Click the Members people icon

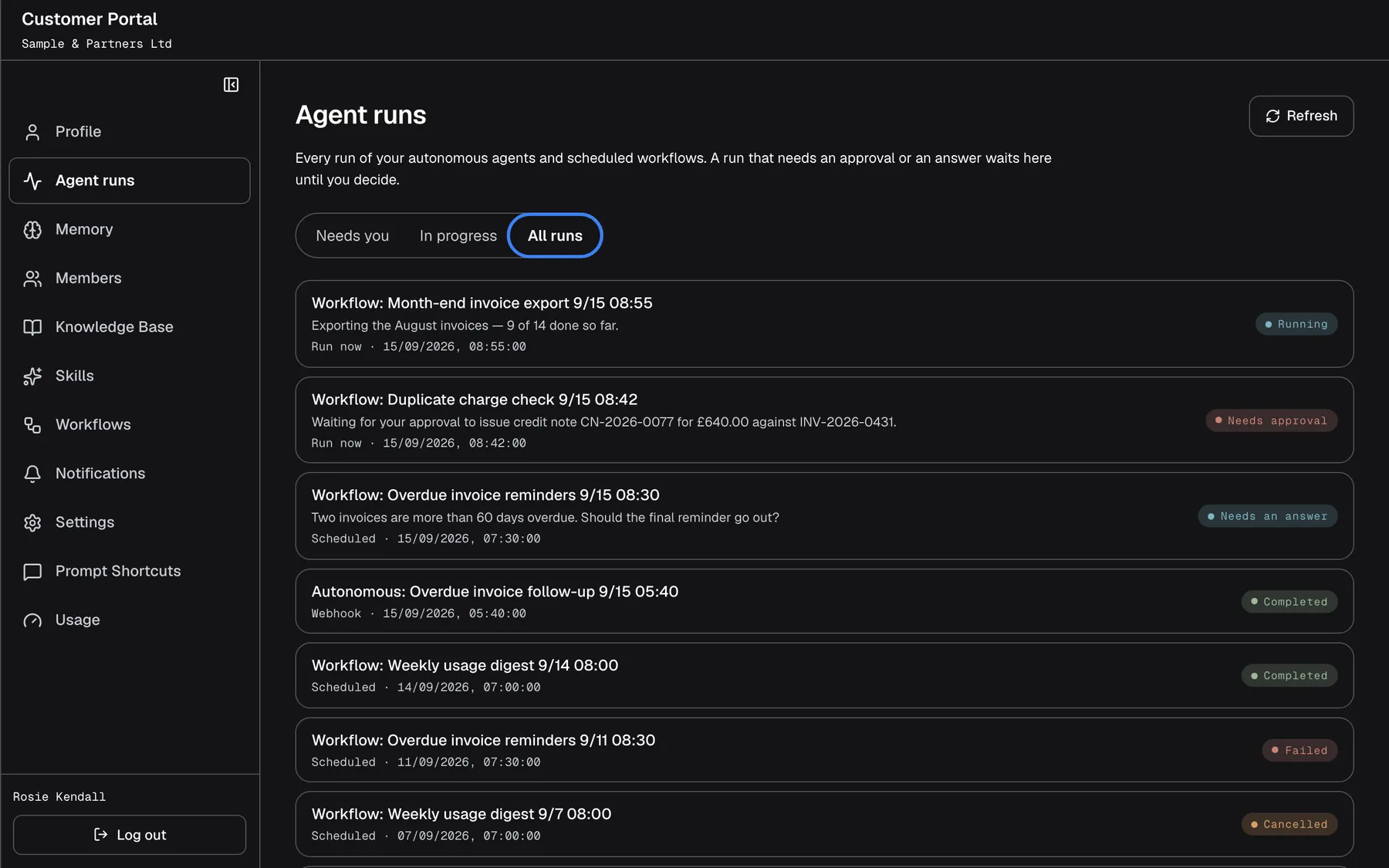point(32,279)
